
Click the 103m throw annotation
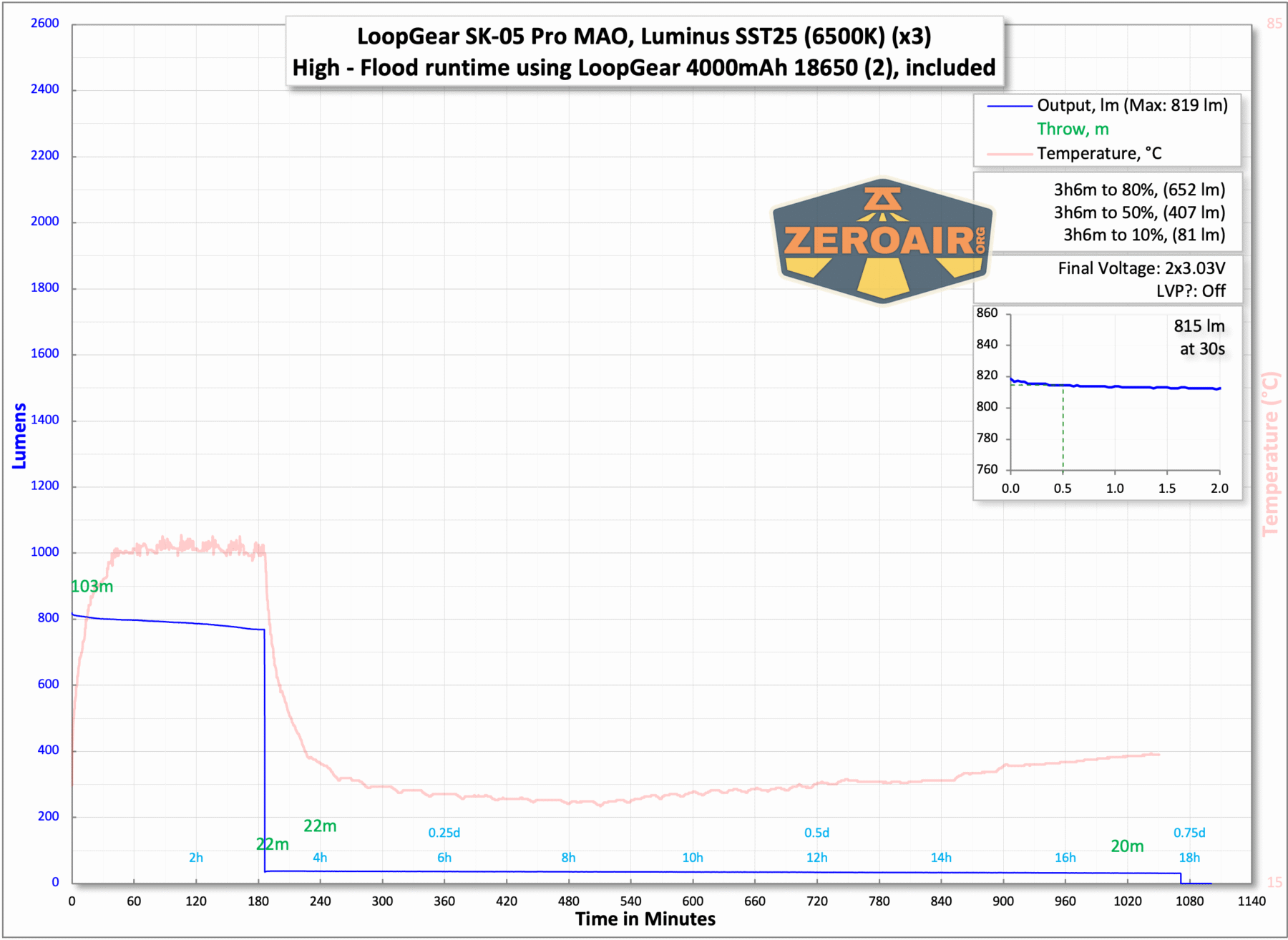coord(92,587)
